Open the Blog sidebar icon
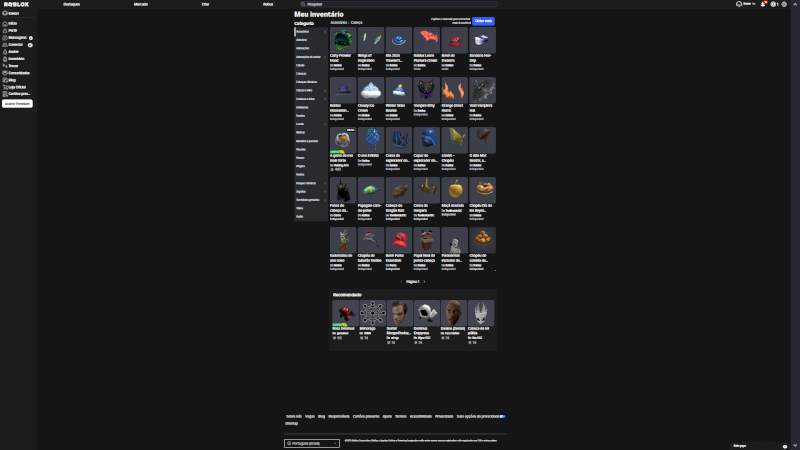This screenshot has width=800, height=450. [x=5, y=80]
